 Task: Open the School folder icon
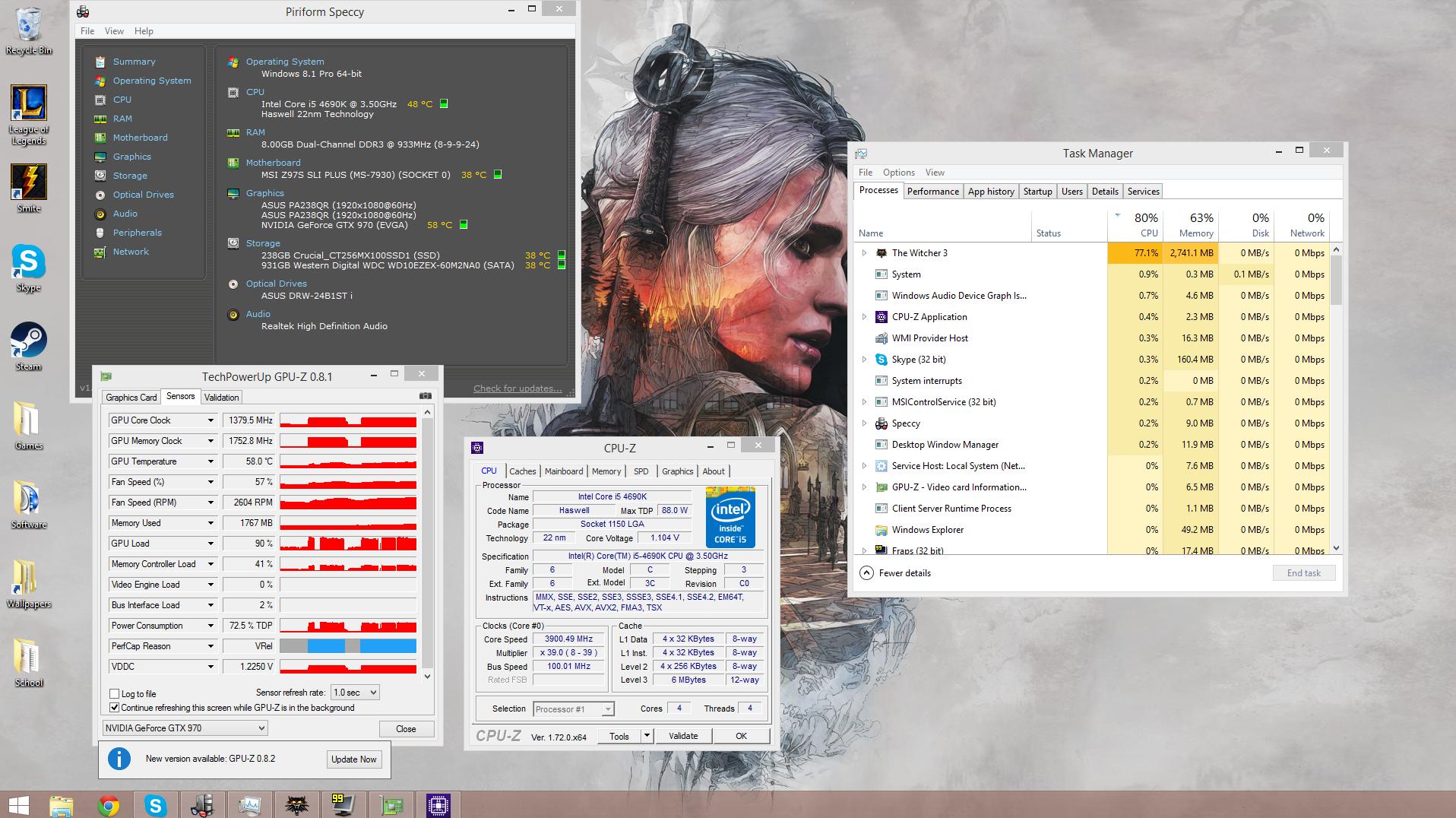click(29, 663)
